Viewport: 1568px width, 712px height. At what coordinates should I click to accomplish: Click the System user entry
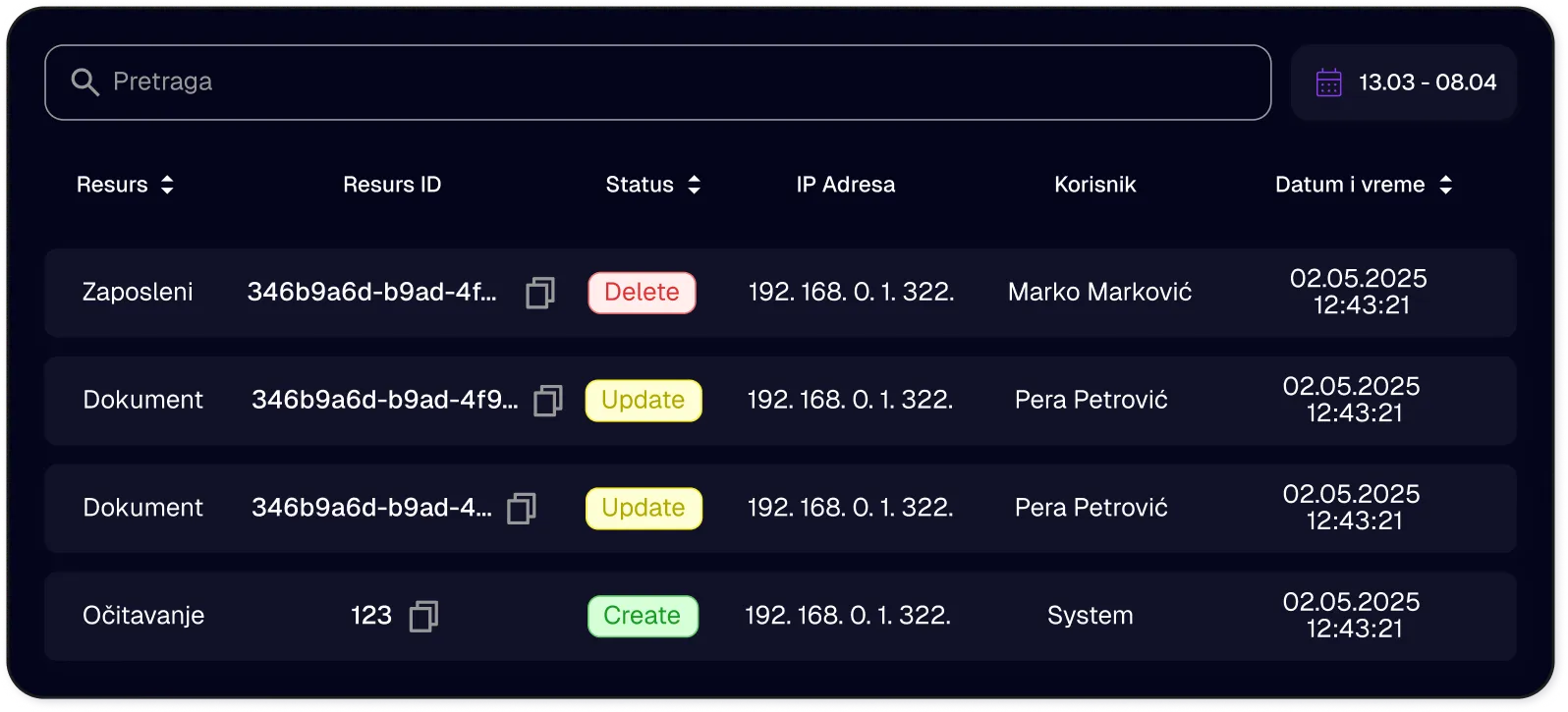[x=1090, y=617]
